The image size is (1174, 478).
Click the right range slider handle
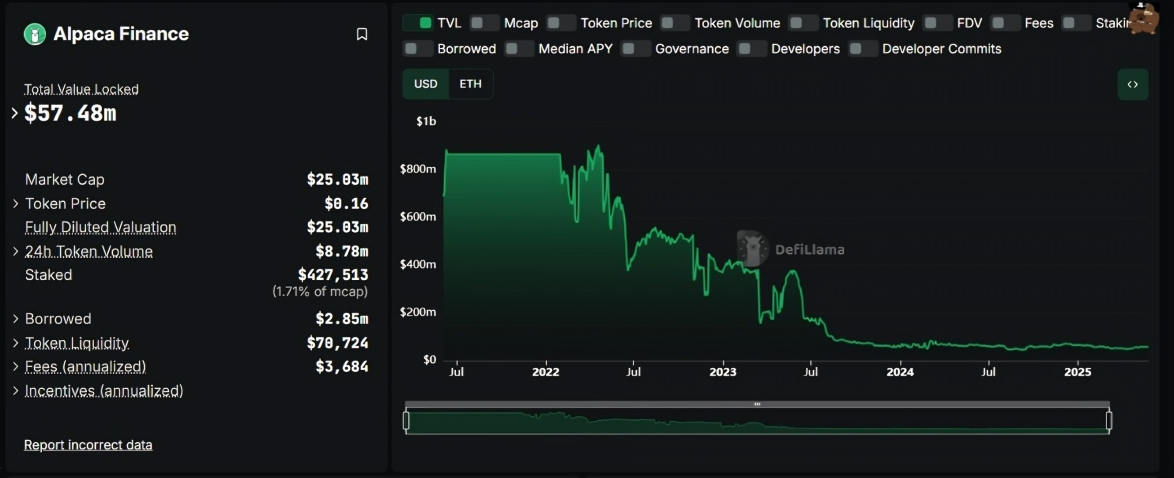click(1109, 421)
